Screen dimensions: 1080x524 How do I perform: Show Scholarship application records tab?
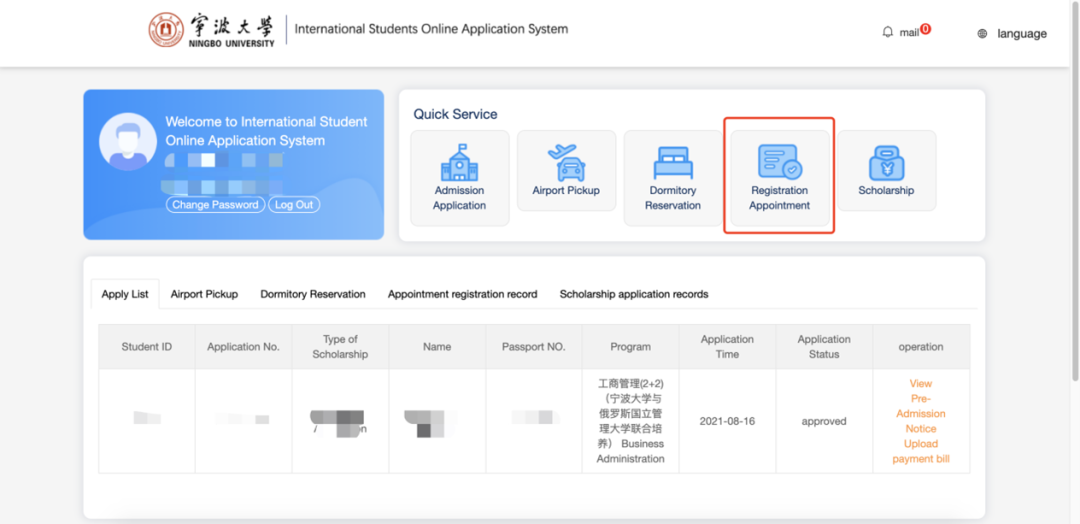(634, 294)
